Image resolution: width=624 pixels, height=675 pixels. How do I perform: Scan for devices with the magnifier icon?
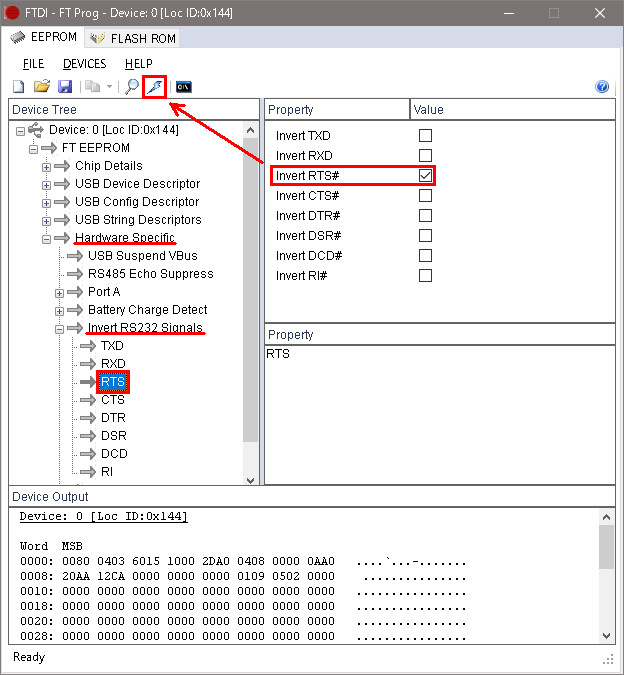click(x=132, y=87)
